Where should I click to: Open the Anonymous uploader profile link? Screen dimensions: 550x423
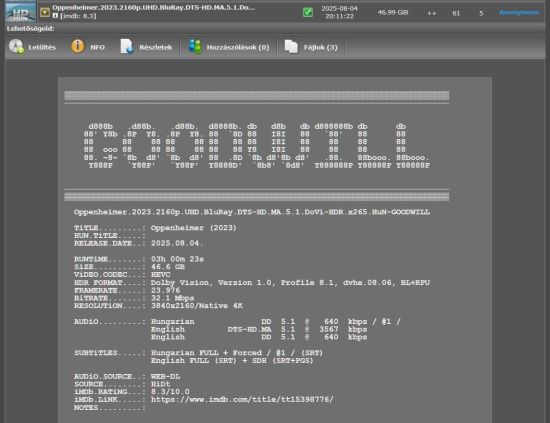[519, 12]
